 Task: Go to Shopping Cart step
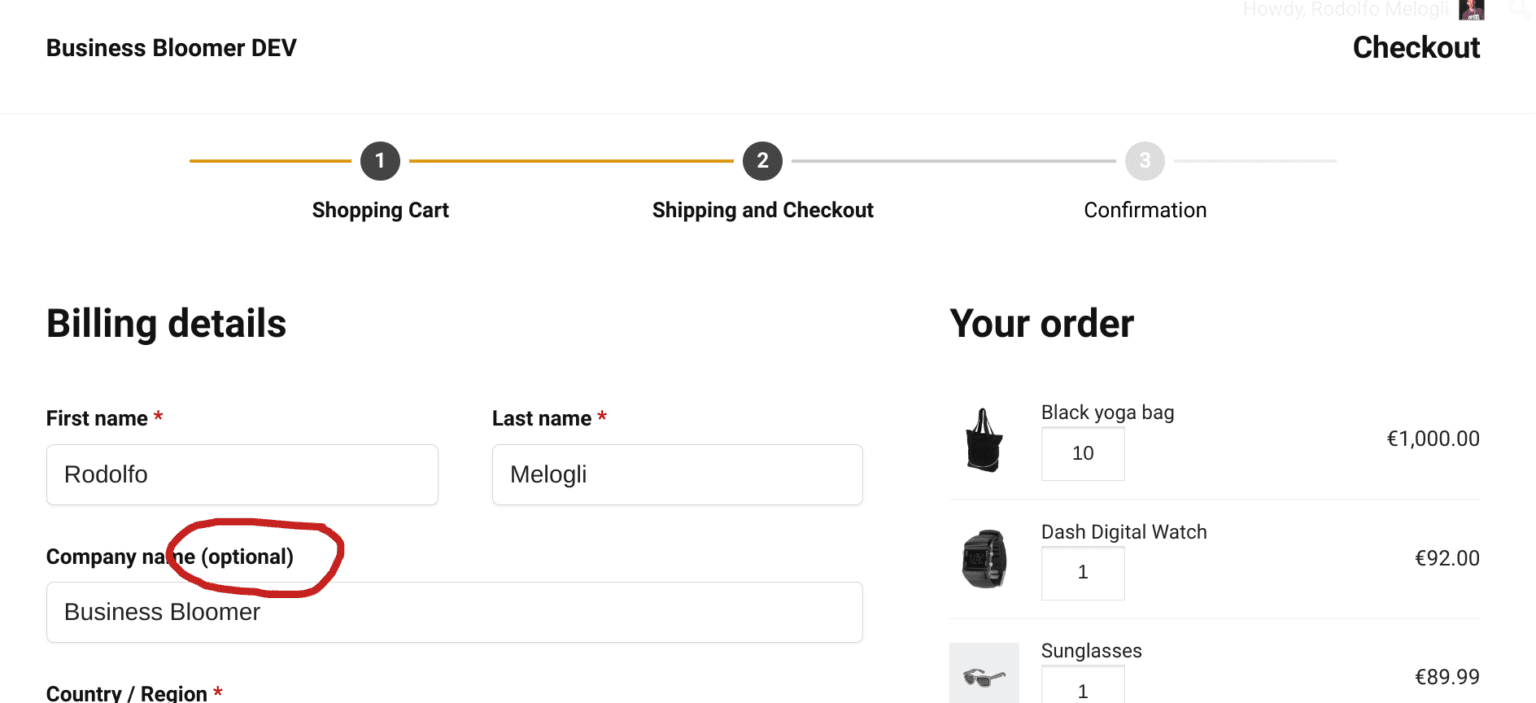(x=380, y=210)
